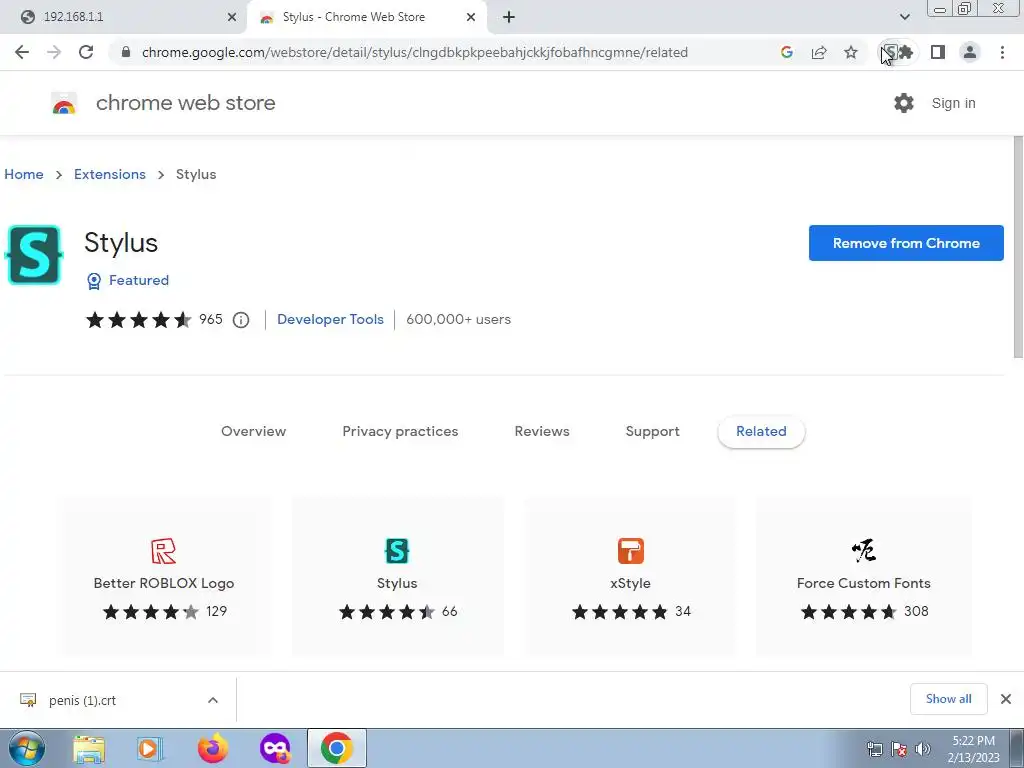
Task: Close the 192.168.1.1 tab
Action: click(232, 17)
